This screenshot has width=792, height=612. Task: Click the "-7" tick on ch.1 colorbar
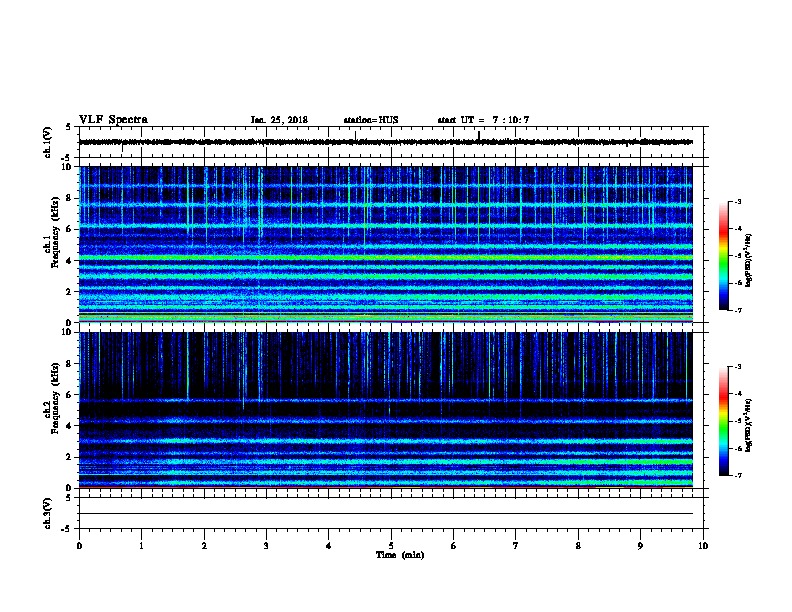(x=737, y=310)
